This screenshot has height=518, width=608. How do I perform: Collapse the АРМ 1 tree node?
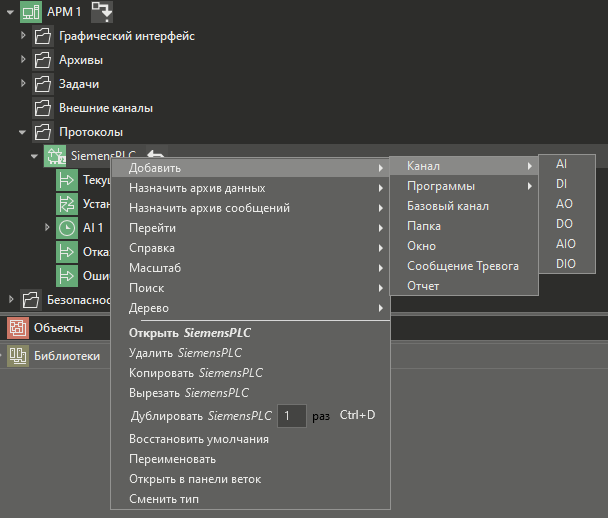pyautogui.click(x=10, y=12)
